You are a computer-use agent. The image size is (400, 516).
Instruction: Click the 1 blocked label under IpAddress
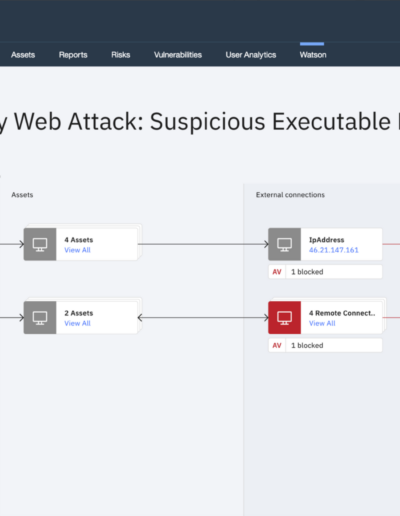click(307, 272)
